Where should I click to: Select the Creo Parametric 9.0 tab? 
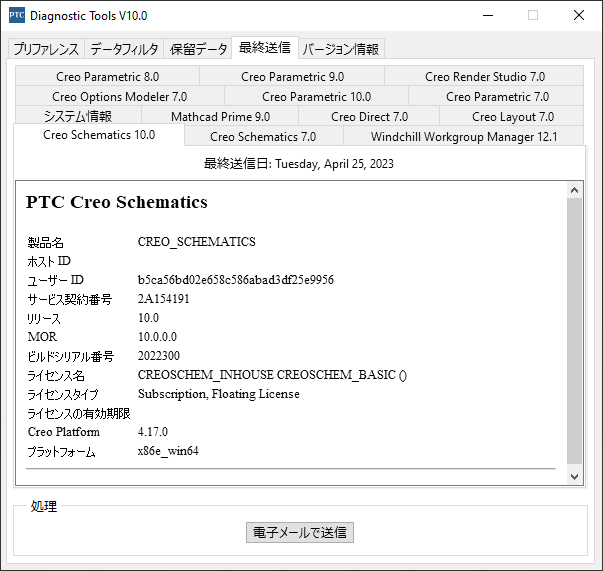click(292, 77)
